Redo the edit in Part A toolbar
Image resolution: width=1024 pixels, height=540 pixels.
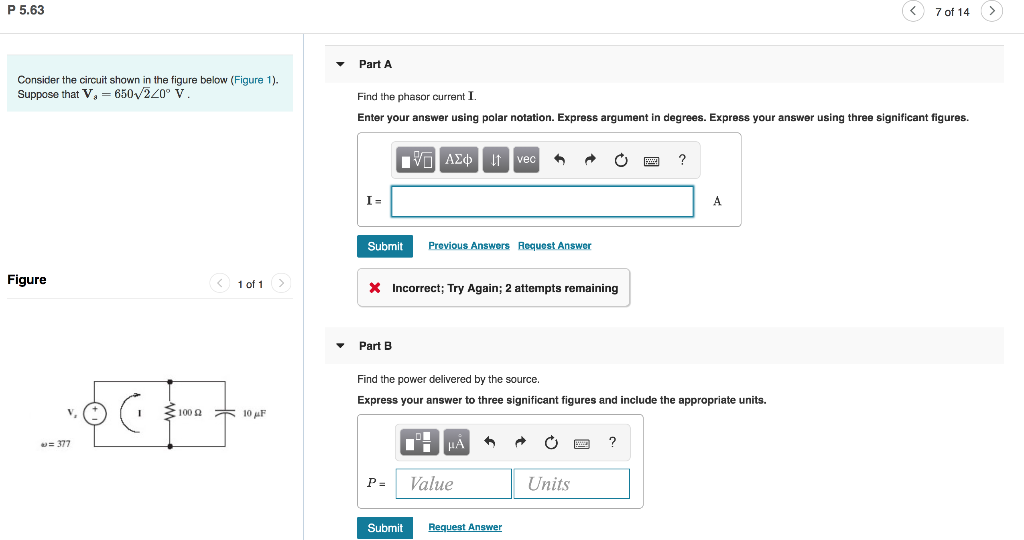coord(590,159)
